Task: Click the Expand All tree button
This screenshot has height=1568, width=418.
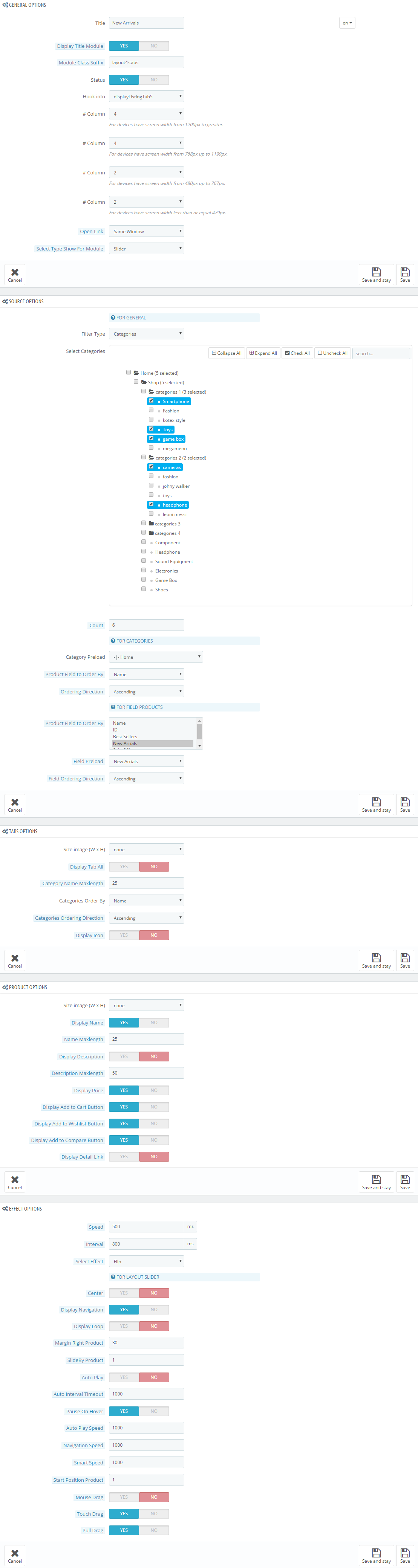Action: pos(263,353)
